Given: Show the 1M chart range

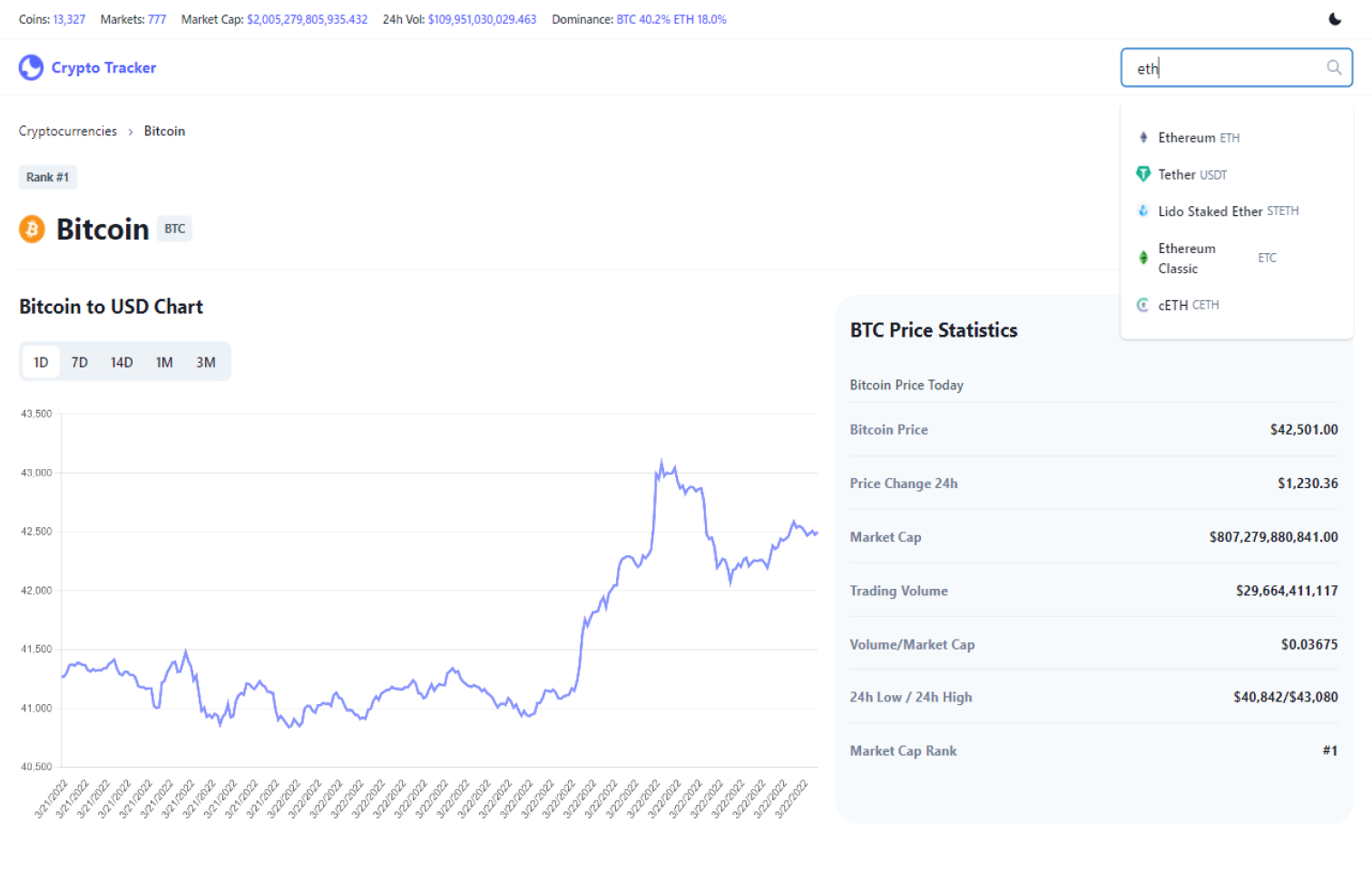Looking at the screenshot, I should coord(164,362).
